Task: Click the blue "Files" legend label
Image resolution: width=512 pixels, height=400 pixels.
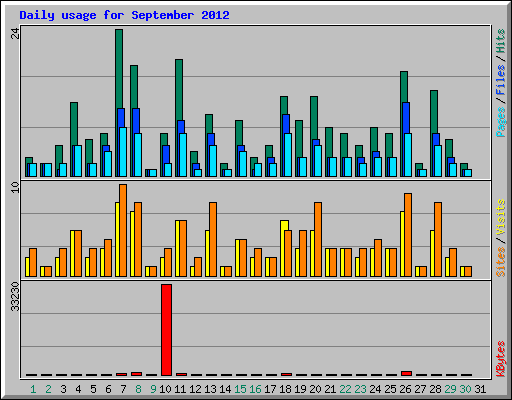Action: pos(500,80)
